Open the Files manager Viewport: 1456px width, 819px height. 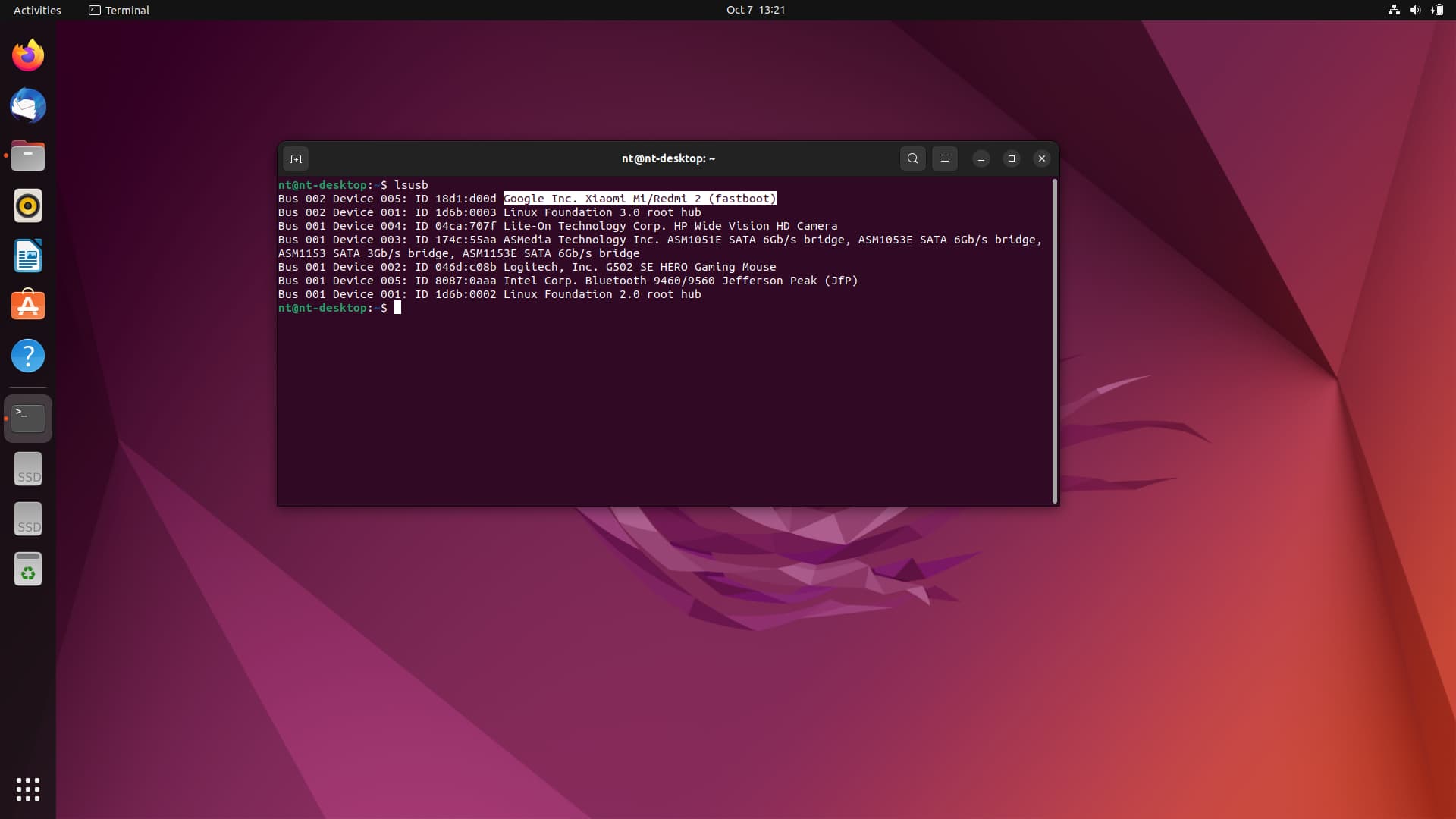[x=28, y=155]
